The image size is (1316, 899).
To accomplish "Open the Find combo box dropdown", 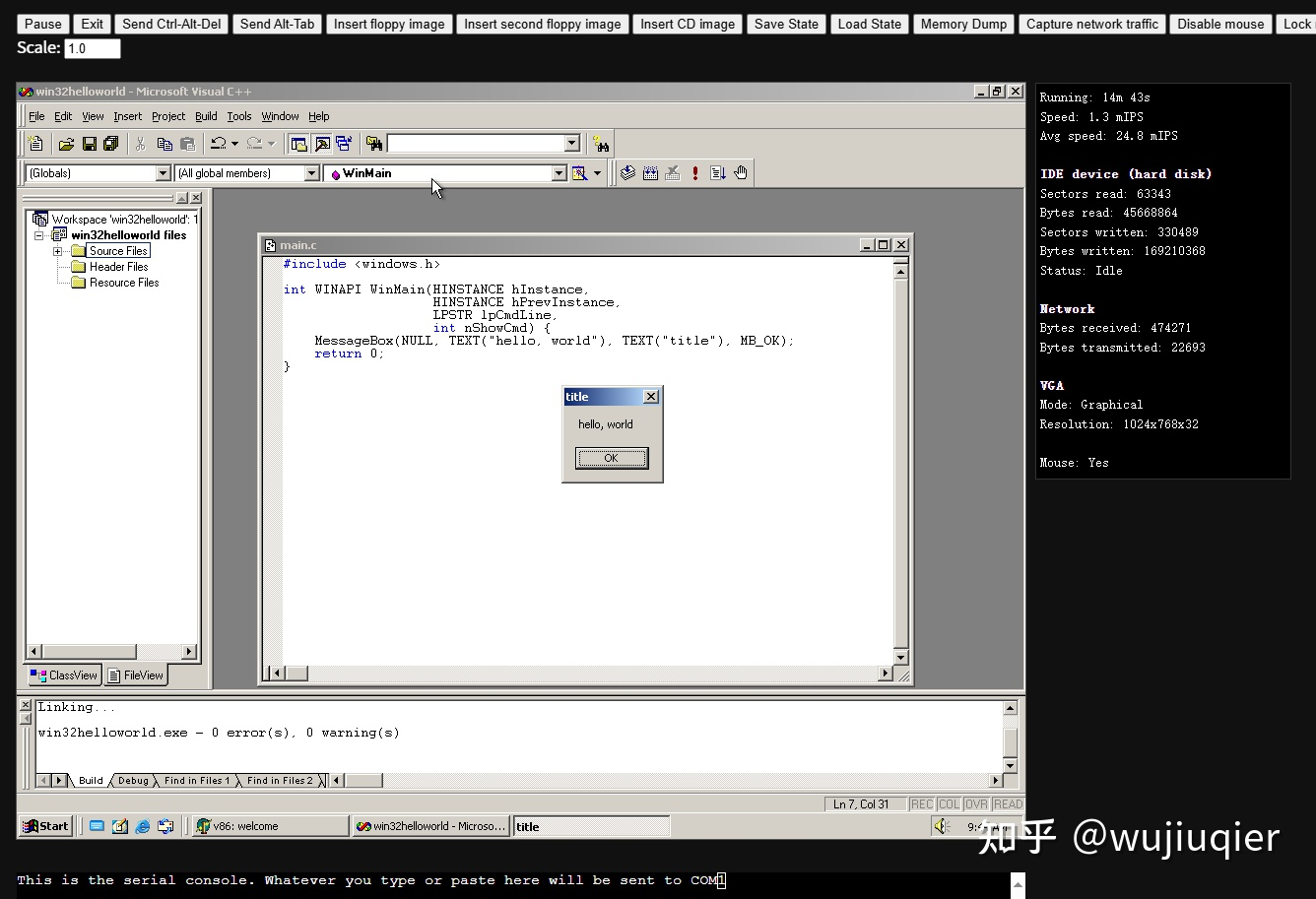I will coord(572,144).
